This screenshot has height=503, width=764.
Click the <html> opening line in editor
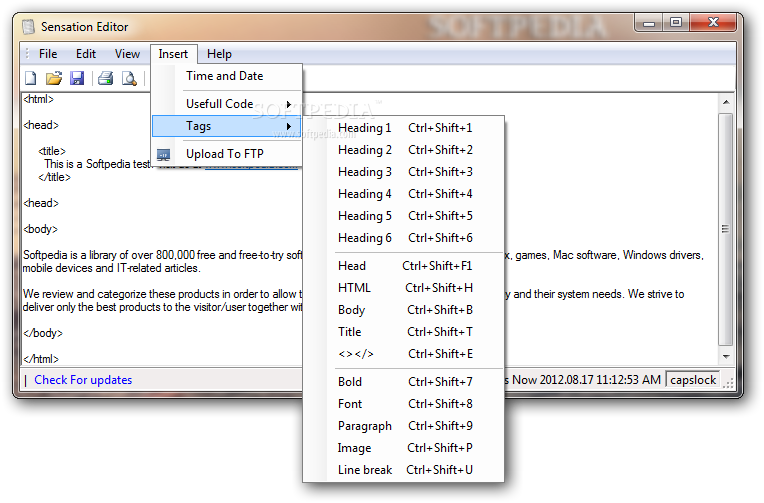[x=38, y=99]
